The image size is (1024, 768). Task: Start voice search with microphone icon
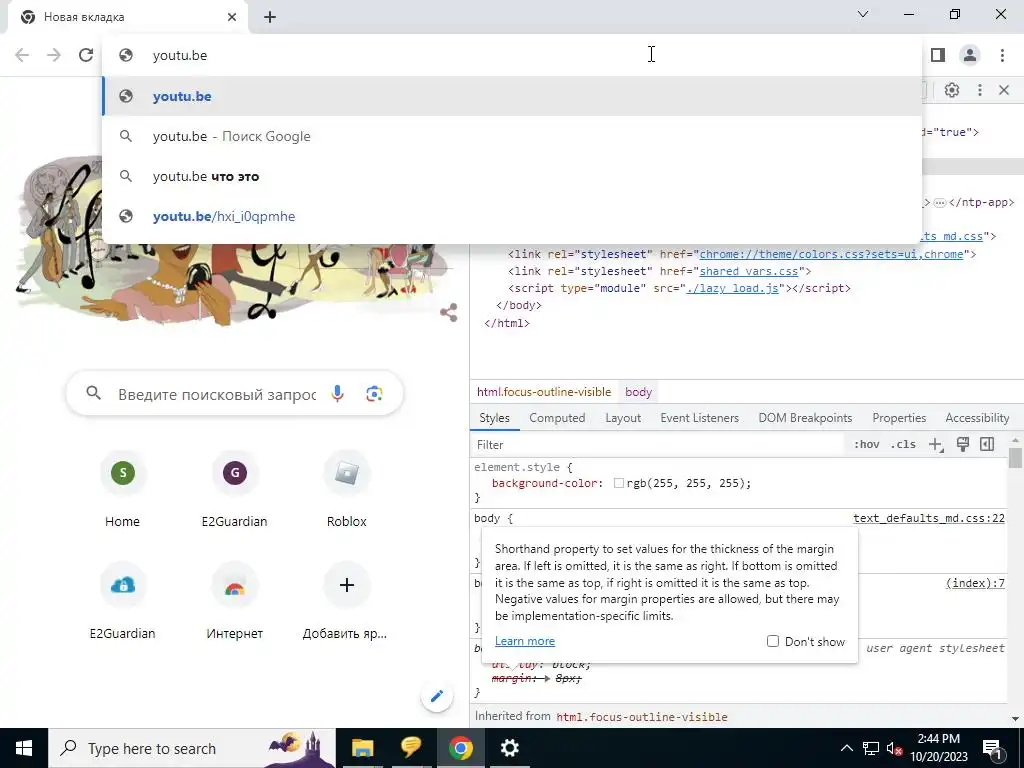[x=338, y=394]
